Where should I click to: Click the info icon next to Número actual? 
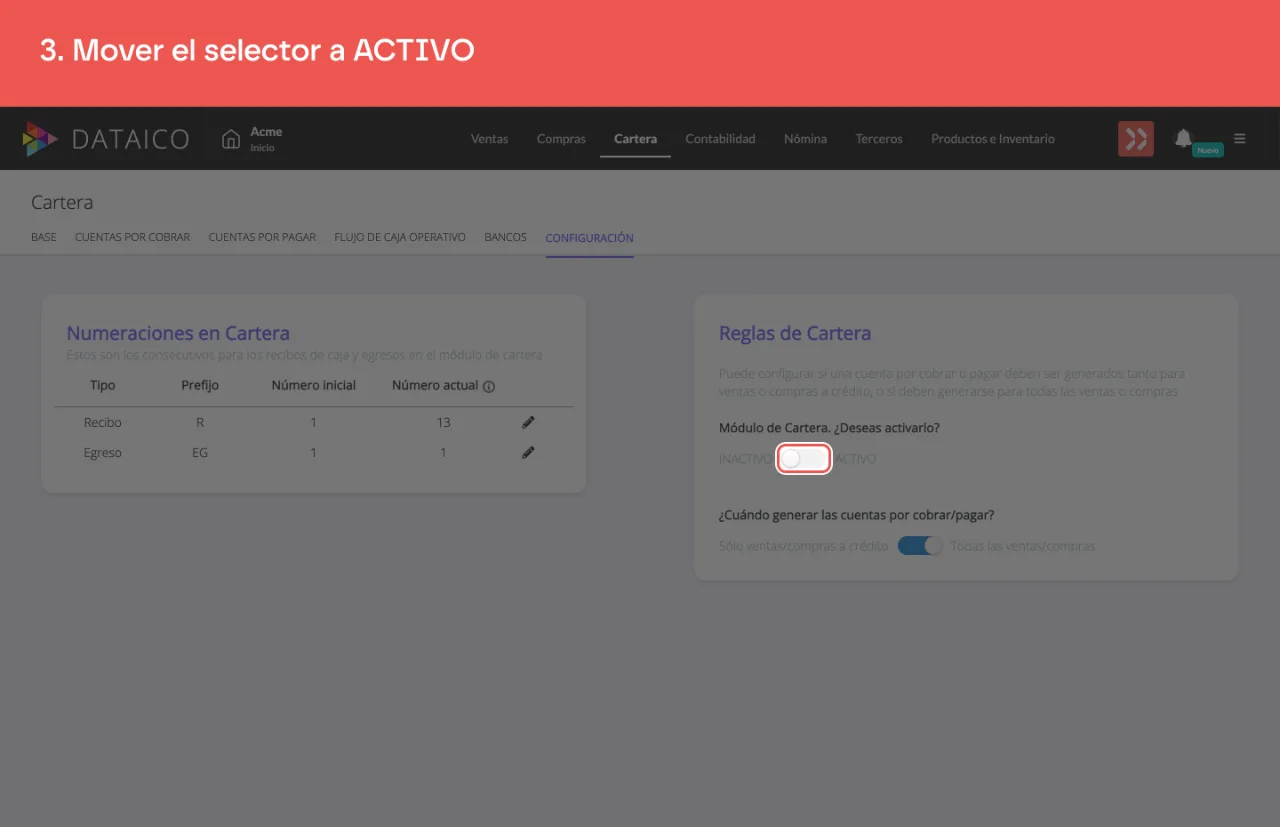coord(489,386)
